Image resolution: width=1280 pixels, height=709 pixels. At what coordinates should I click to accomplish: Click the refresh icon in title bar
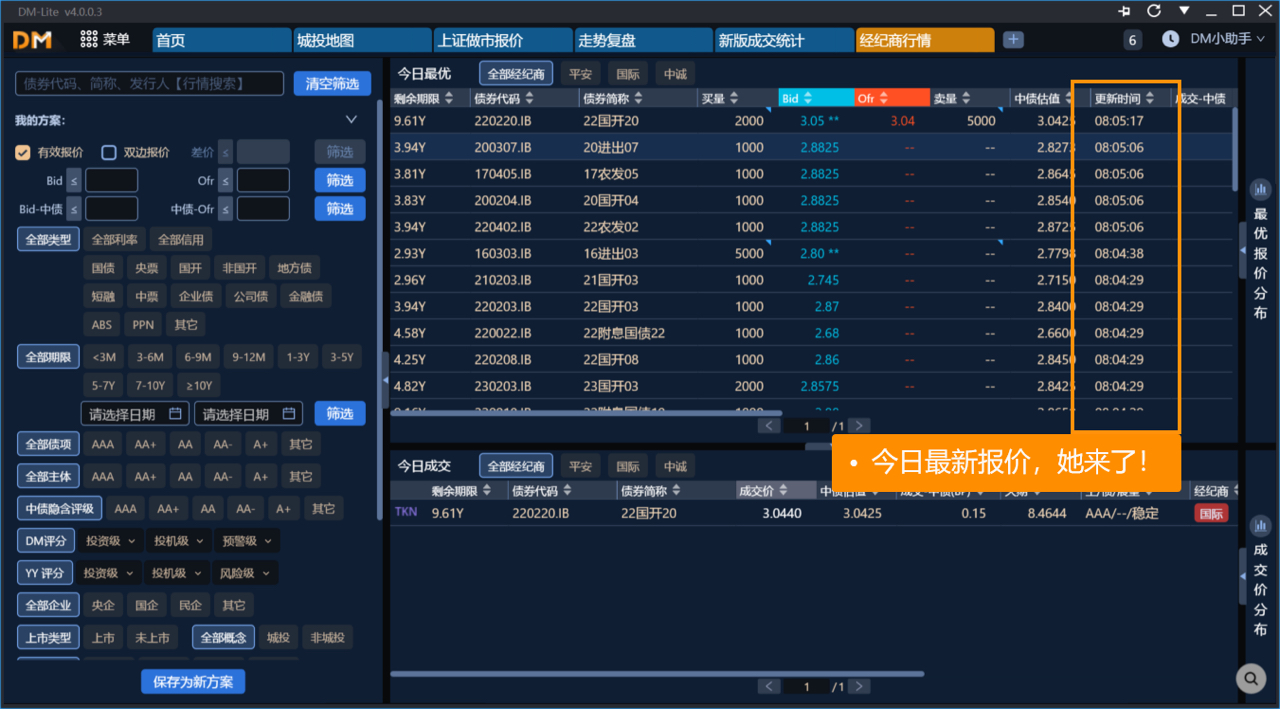click(x=1154, y=10)
